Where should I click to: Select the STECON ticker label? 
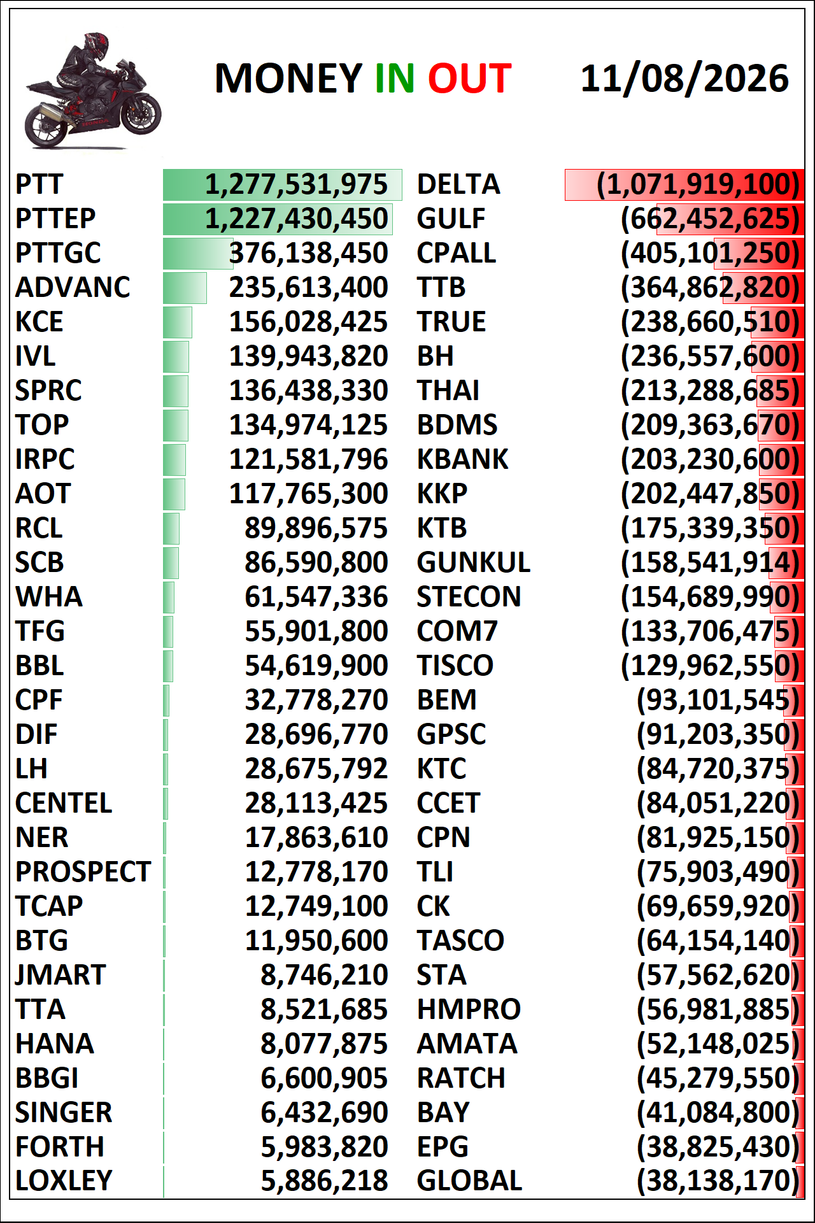(x=469, y=597)
